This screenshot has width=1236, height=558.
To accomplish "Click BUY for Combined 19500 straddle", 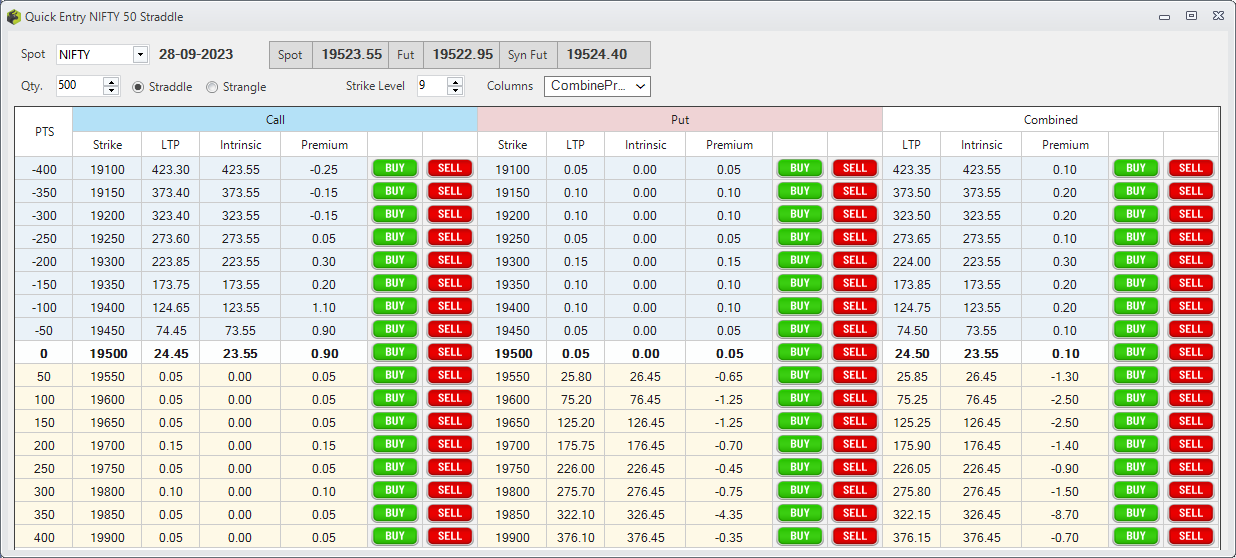I will pyautogui.click(x=1136, y=352).
